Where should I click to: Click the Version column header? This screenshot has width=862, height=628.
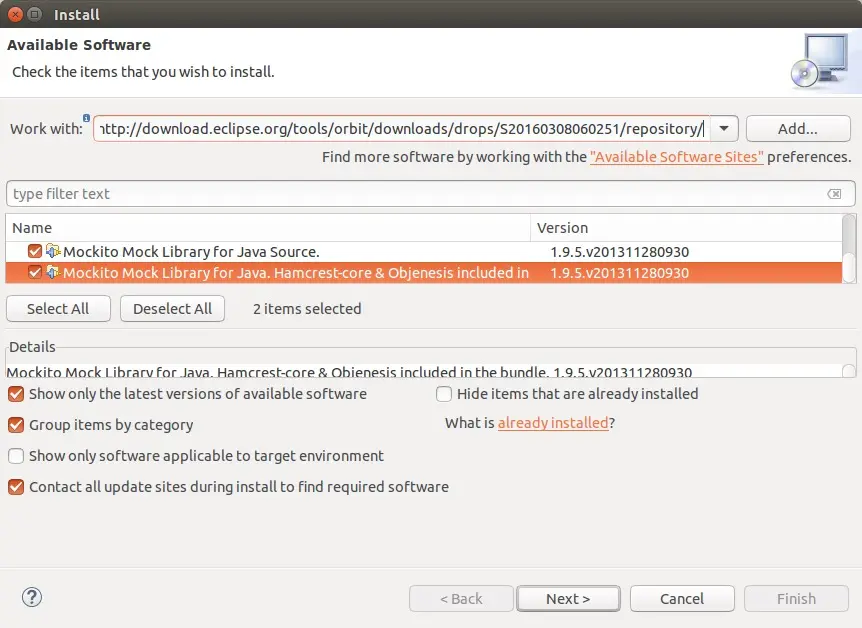686,228
